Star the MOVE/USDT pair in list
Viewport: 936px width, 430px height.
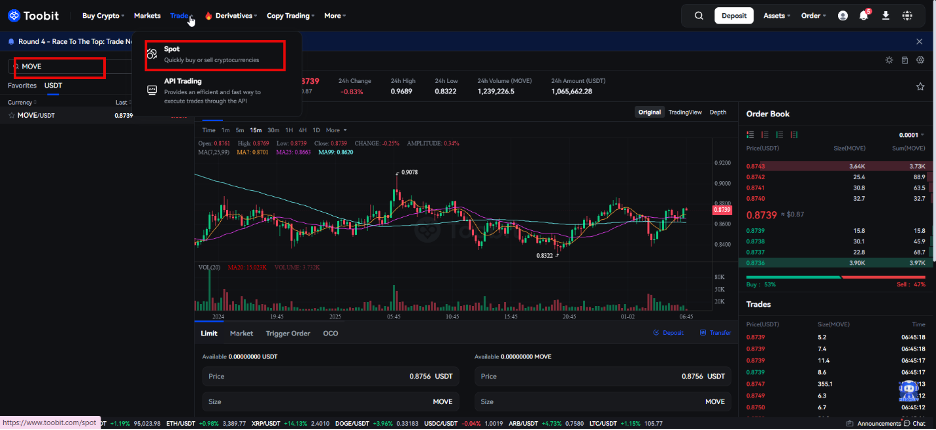coord(12,116)
